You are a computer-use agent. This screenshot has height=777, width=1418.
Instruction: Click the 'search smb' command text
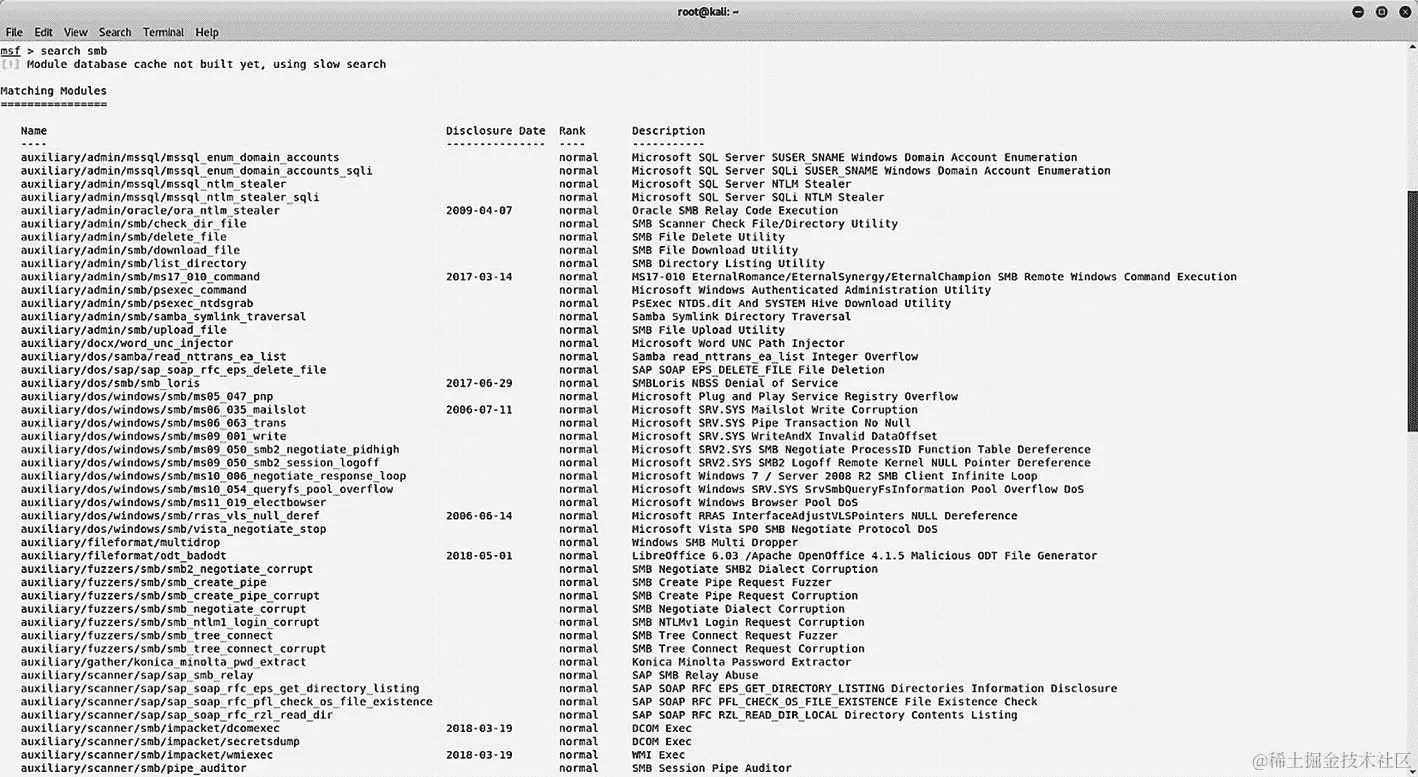(74, 51)
